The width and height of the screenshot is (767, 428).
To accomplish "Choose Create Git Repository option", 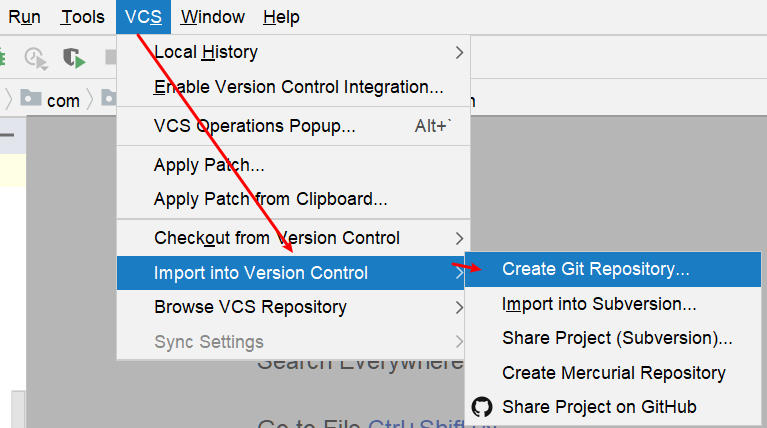I will tap(613, 269).
